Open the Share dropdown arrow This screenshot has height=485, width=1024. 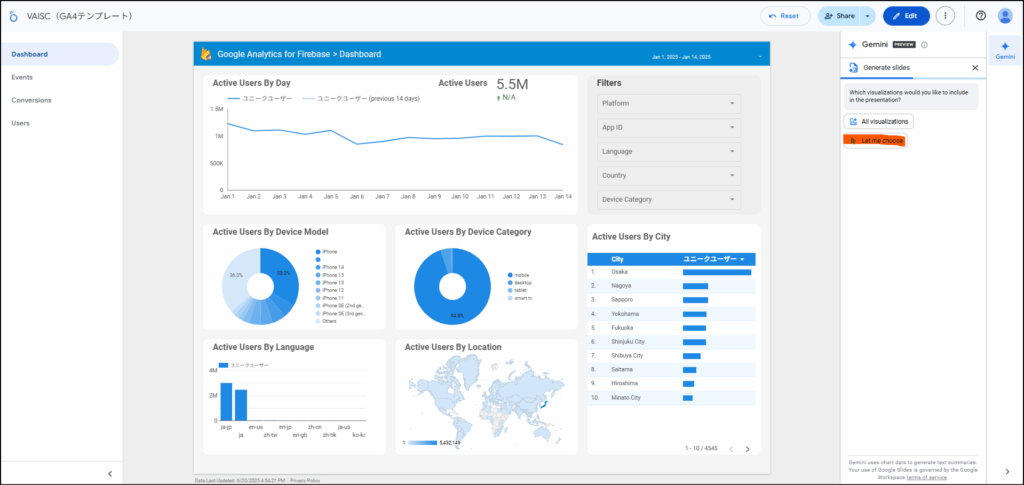(867, 16)
